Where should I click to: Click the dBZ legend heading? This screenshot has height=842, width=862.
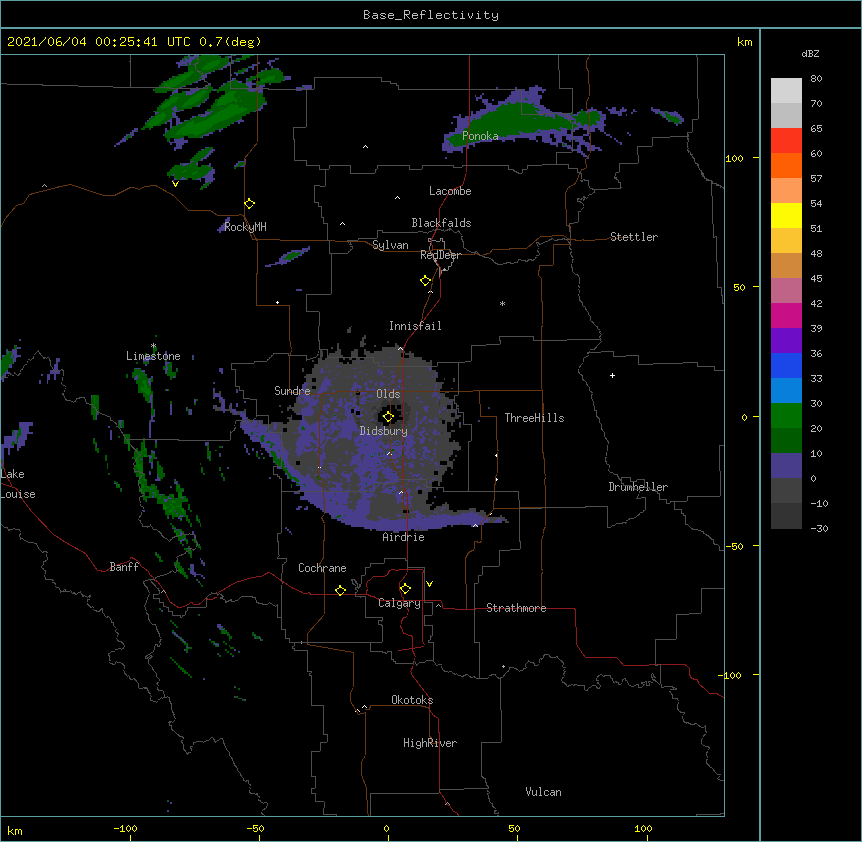(810, 54)
